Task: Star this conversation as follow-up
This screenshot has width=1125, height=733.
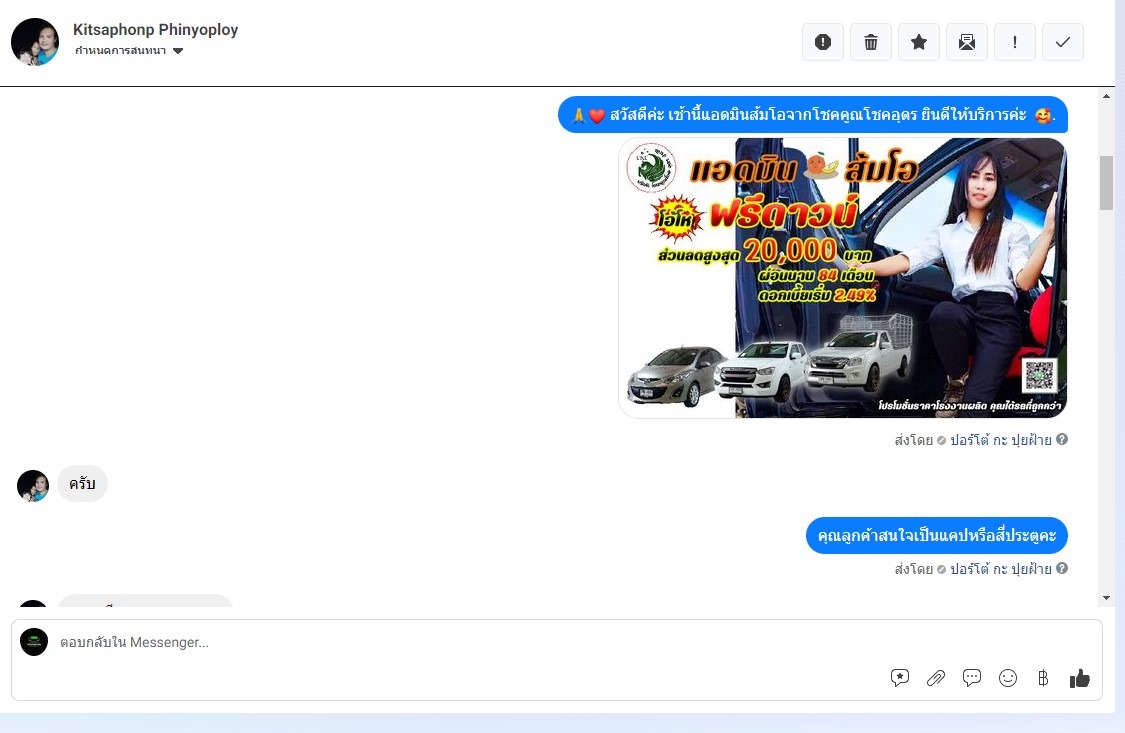Action: [919, 42]
